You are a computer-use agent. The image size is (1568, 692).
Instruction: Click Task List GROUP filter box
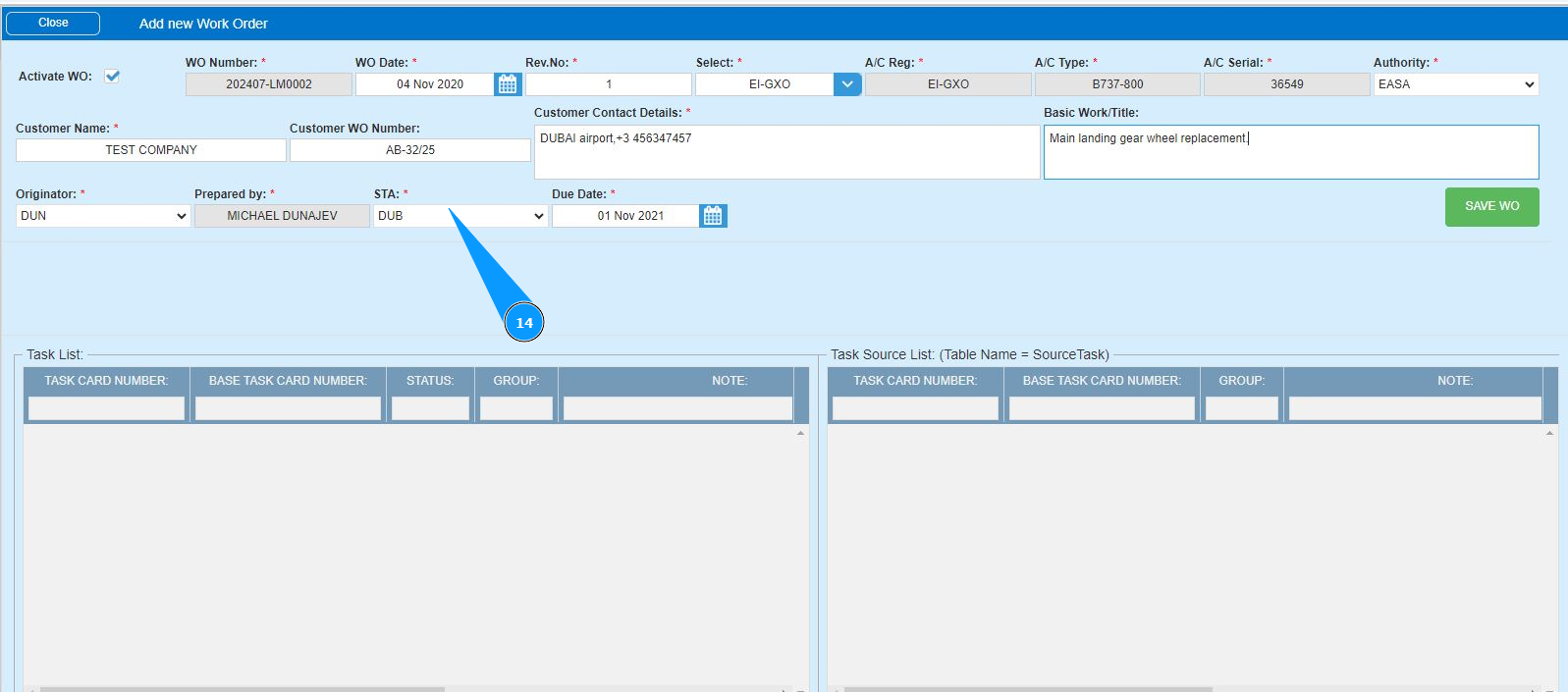coord(516,408)
